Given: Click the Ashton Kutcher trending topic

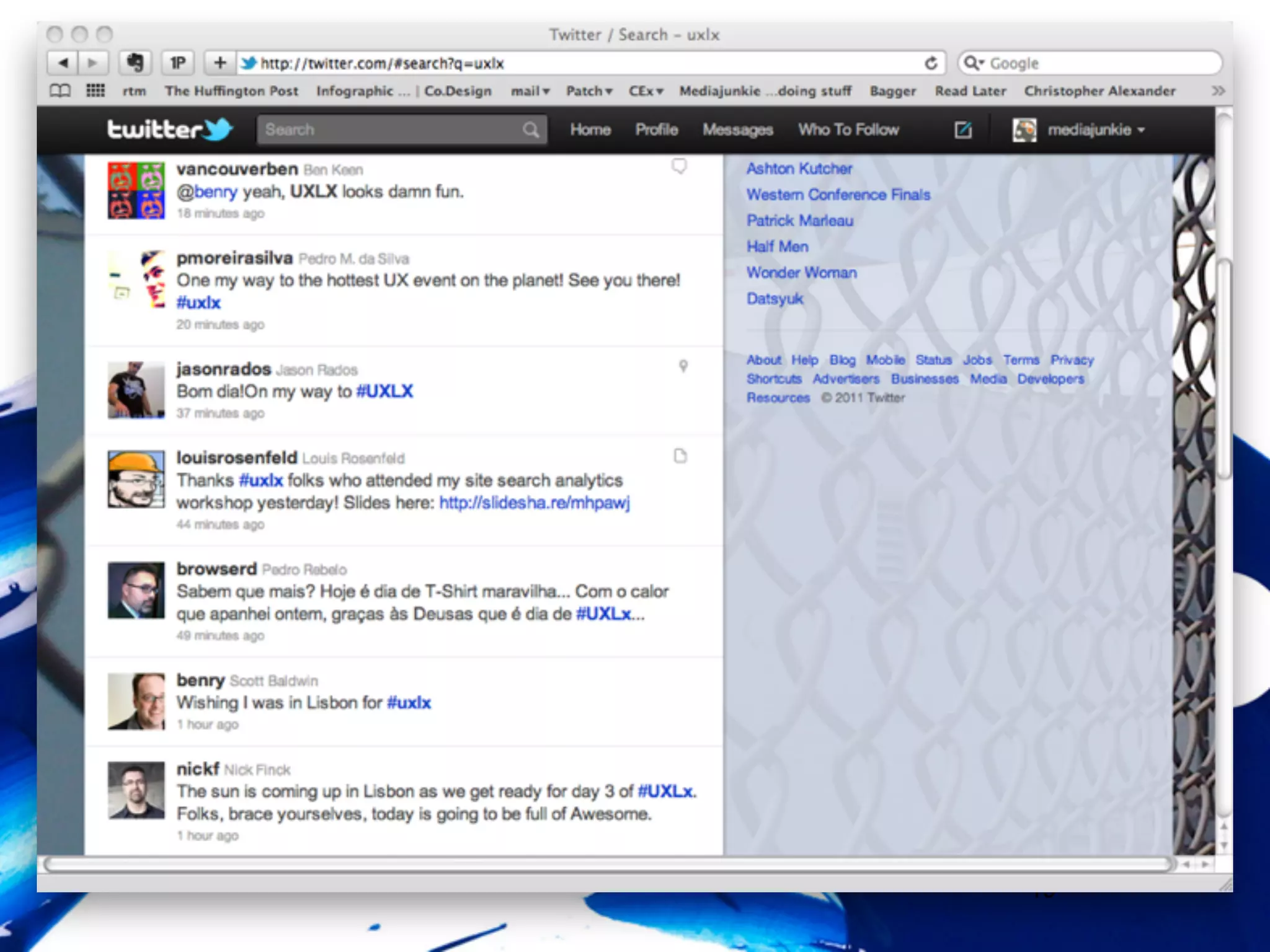Looking at the screenshot, I should click(x=799, y=169).
